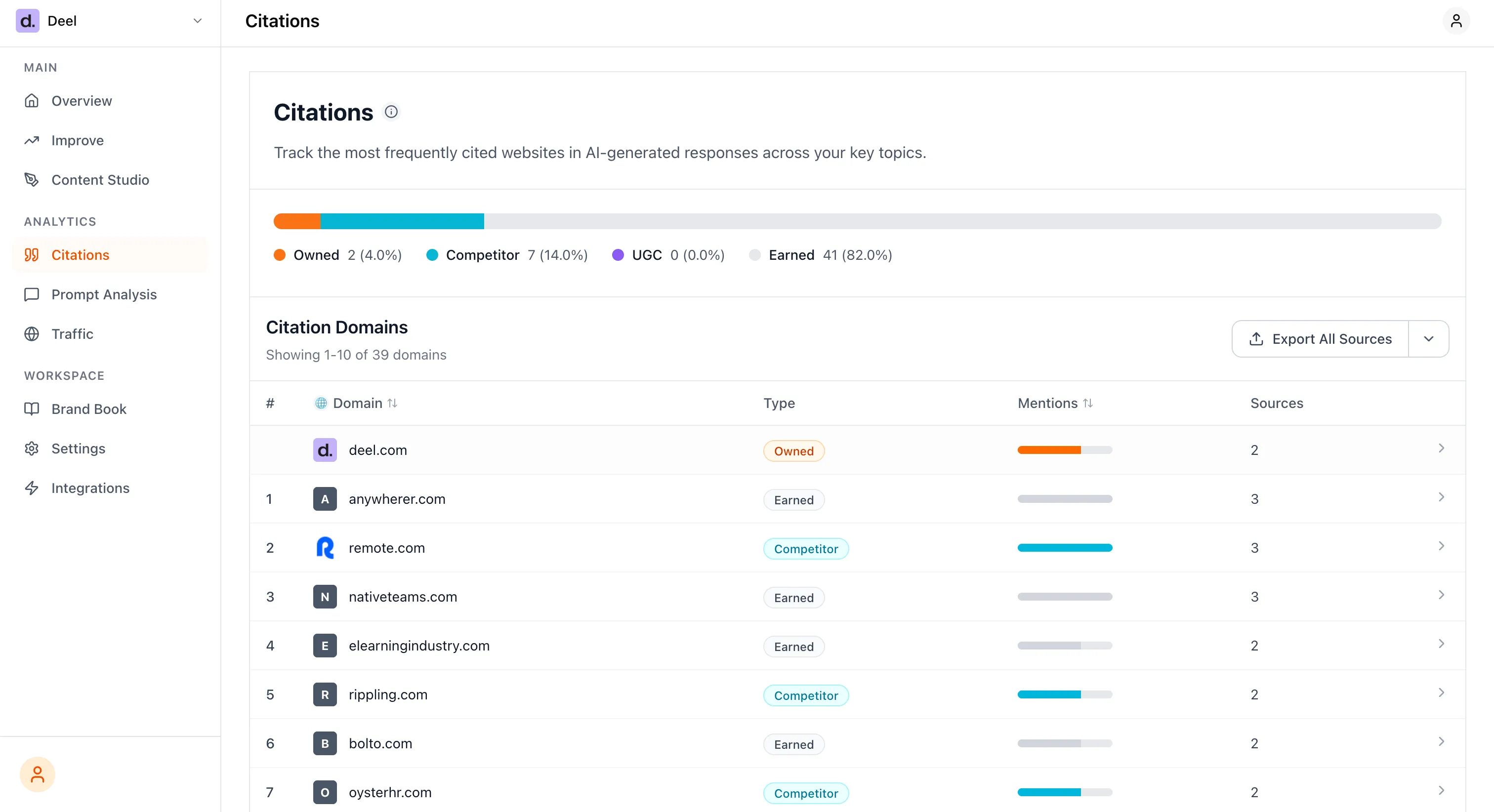Screen dimensions: 1494x812
Task: Open Prompt Analysis in sidebar
Action: point(104,295)
